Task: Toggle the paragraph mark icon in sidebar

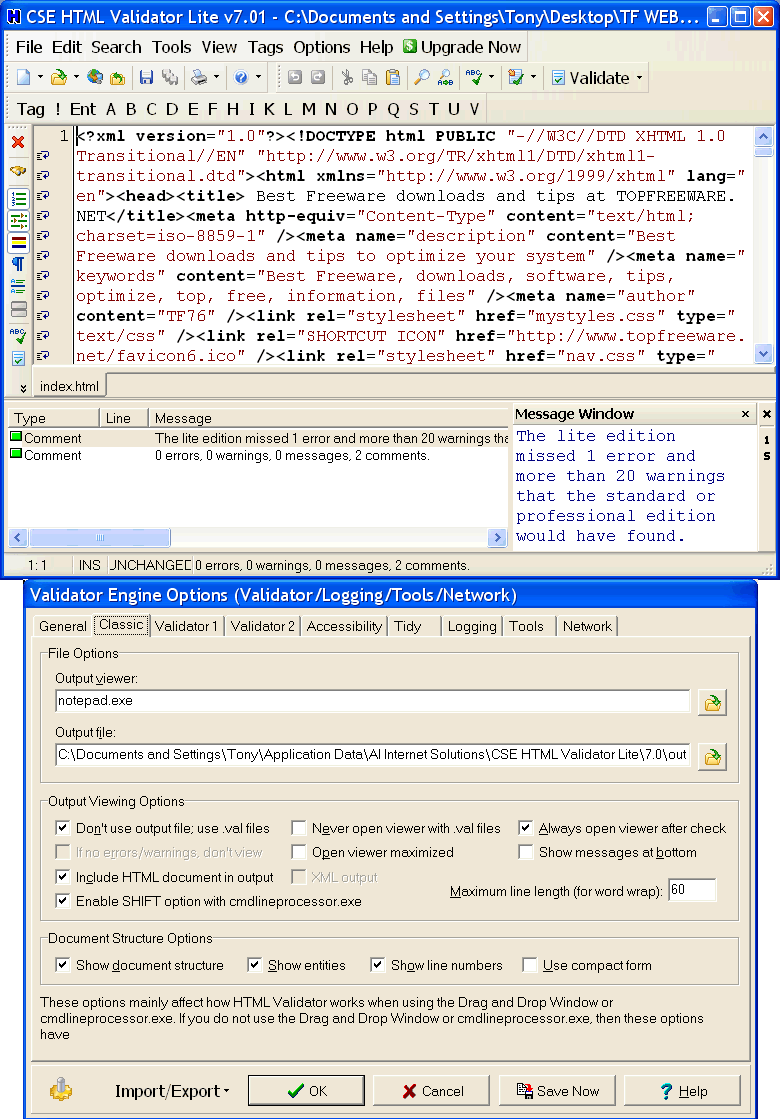Action: pos(19,265)
